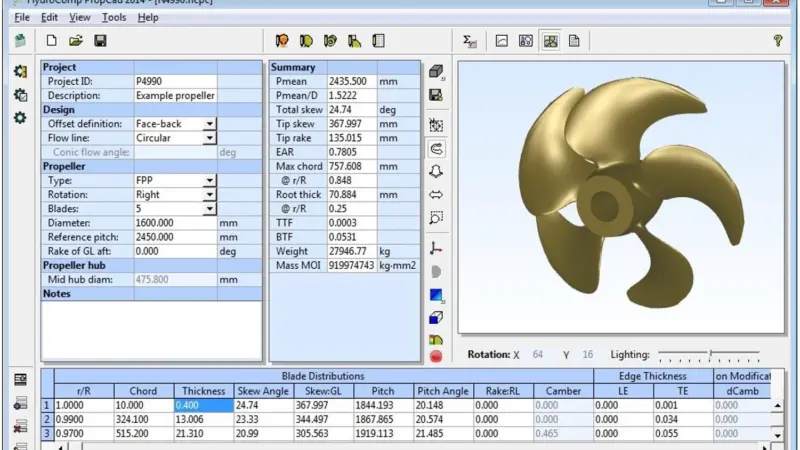Click the table scrollbar down arrow
This screenshot has width=800, height=450.
tap(777, 435)
